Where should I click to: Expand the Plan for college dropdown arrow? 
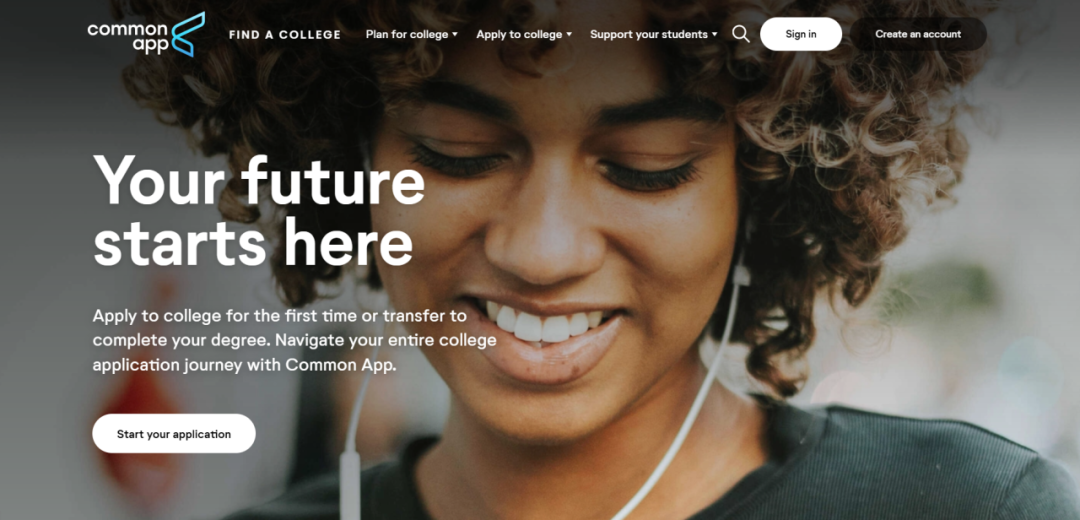(x=455, y=34)
